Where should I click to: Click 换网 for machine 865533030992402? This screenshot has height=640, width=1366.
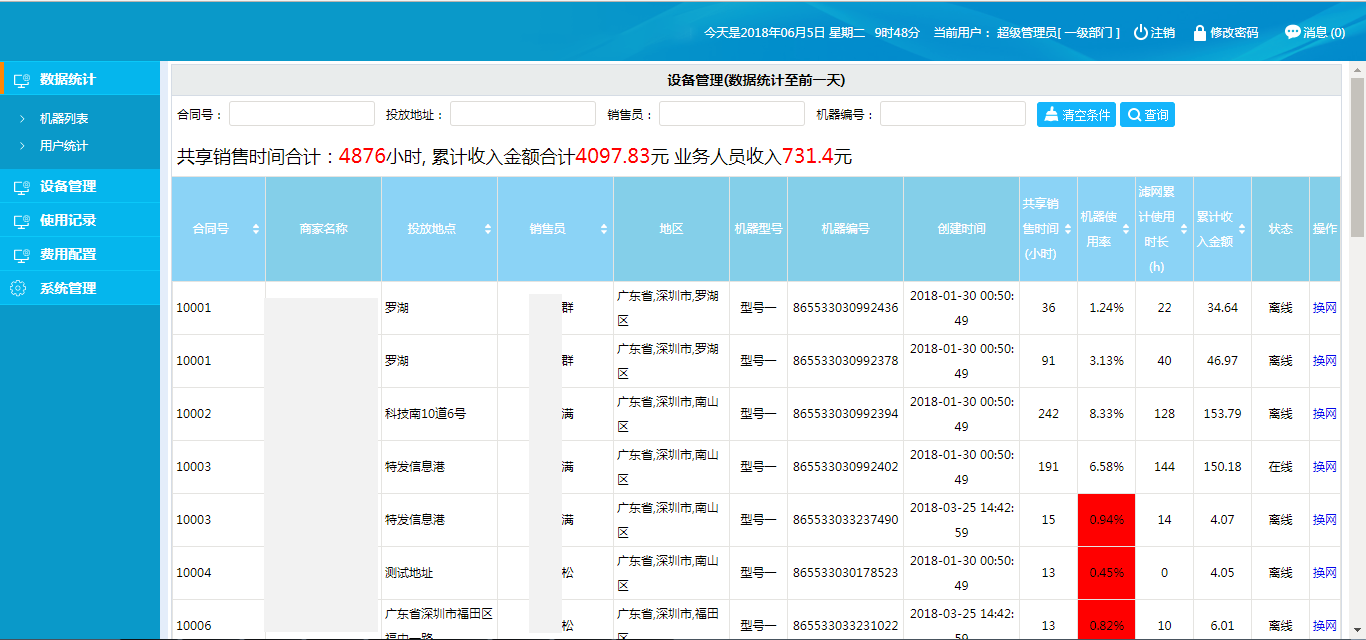coord(1324,467)
